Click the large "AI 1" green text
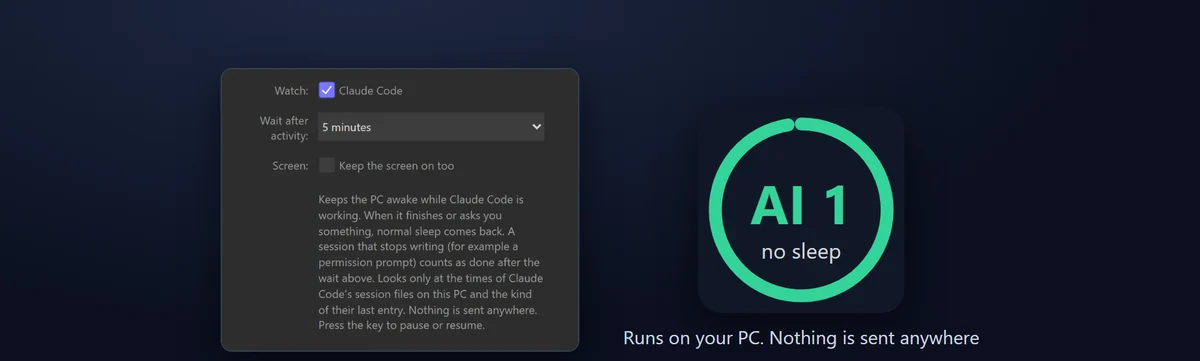Image resolution: width=1200 pixels, height=361 pixels. pyautogui.click(x=800, y=206)
